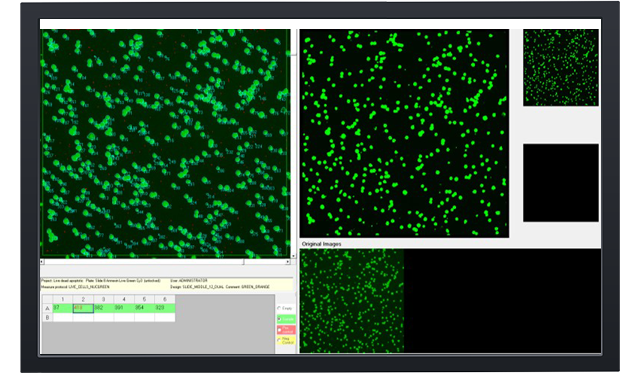Viewport: 640px width, 373px height.
Task: Click down arrow of image vertical scrollbar
Action: pos(293,256)
